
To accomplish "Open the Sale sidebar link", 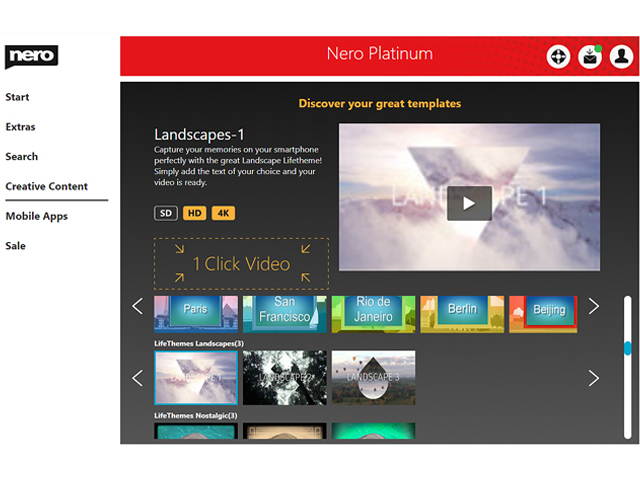I will 15,246.
